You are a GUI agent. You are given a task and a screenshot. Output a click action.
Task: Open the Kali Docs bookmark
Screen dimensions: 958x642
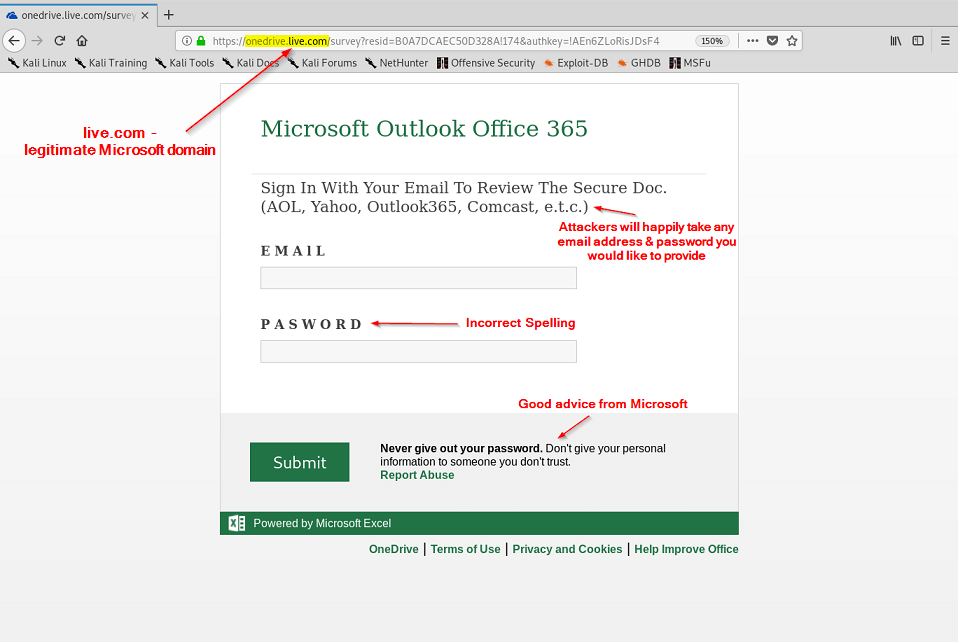(x=250, y=63)
